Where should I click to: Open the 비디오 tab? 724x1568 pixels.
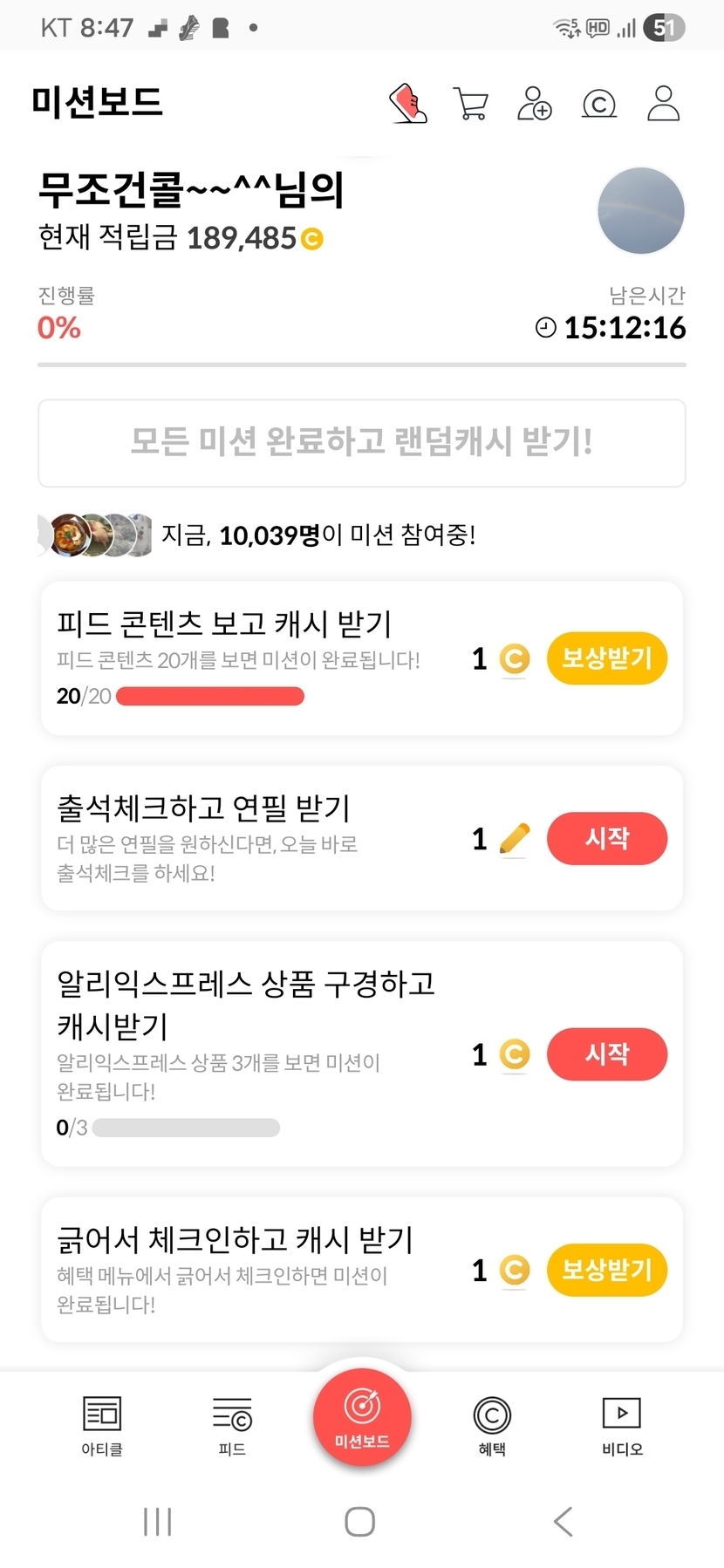(x=622, y=1425)
